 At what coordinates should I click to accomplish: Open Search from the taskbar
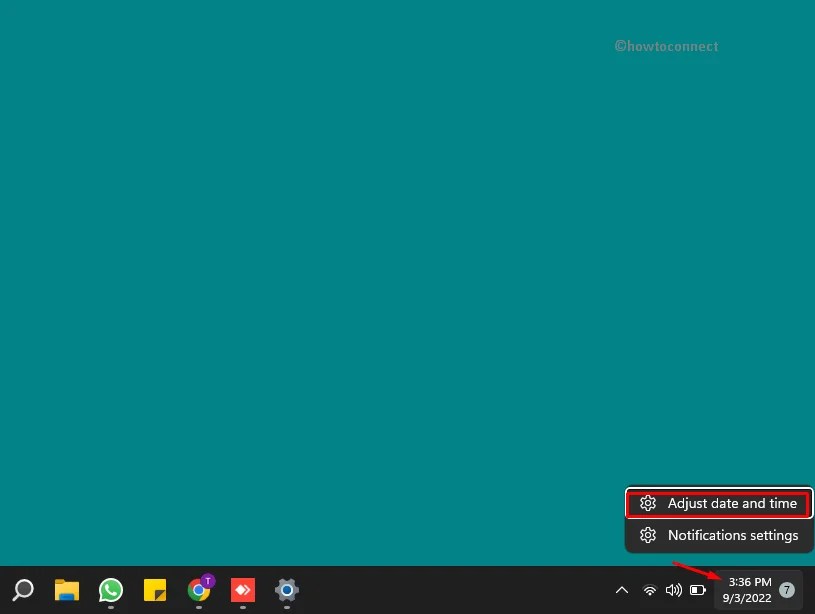[x=22, y=590]
